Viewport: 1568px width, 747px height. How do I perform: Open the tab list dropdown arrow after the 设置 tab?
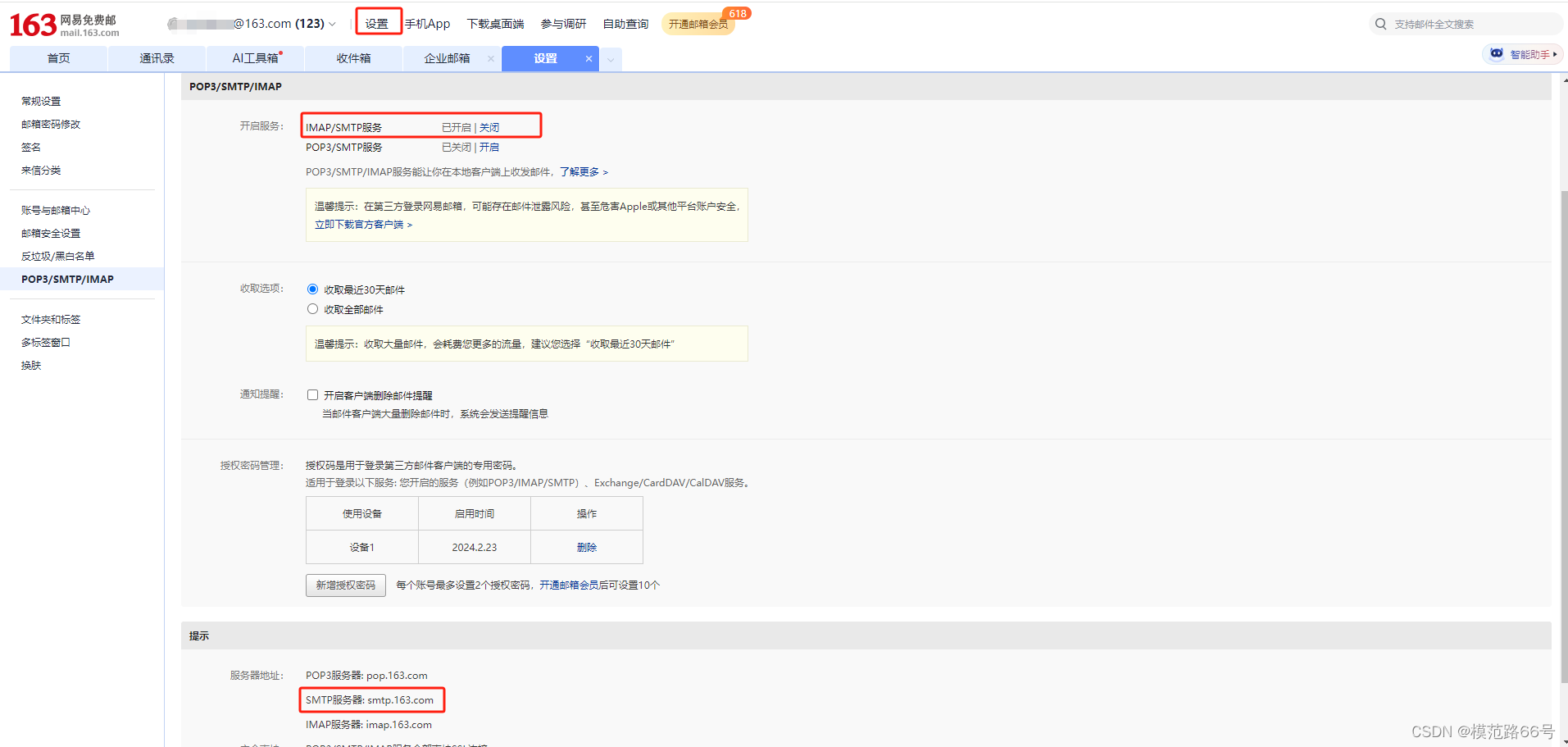(x=611, y=59)
